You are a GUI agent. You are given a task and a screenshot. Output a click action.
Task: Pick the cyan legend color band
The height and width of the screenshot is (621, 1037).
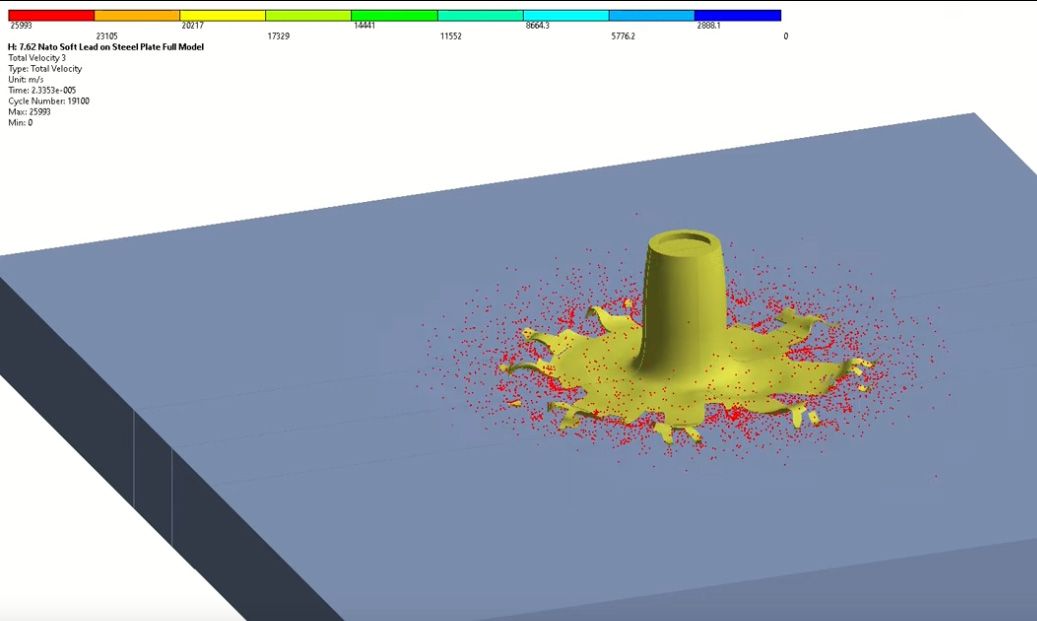pyautogui.click(x=566, y=15)
